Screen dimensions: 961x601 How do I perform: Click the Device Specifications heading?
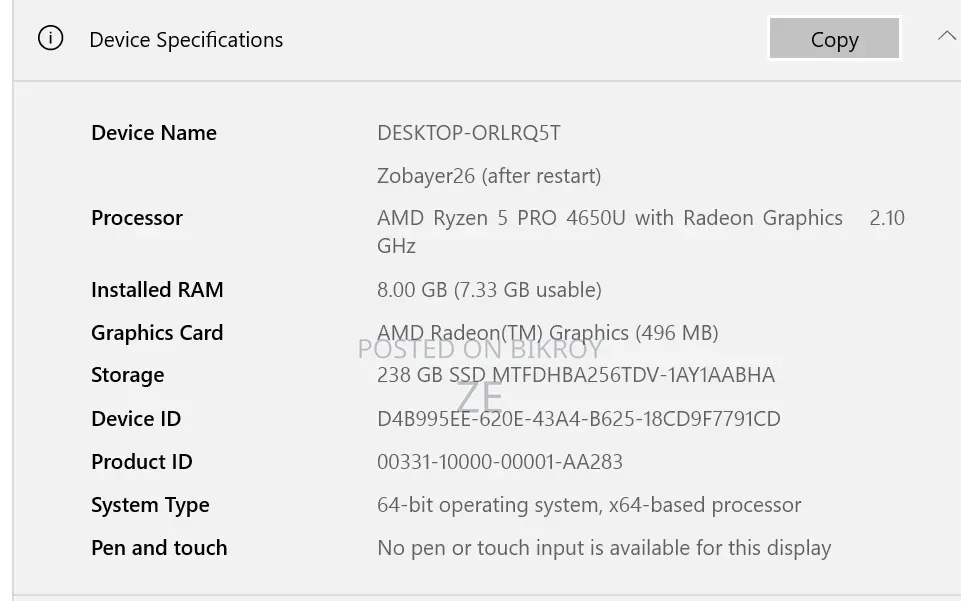[x=186, y=40]
